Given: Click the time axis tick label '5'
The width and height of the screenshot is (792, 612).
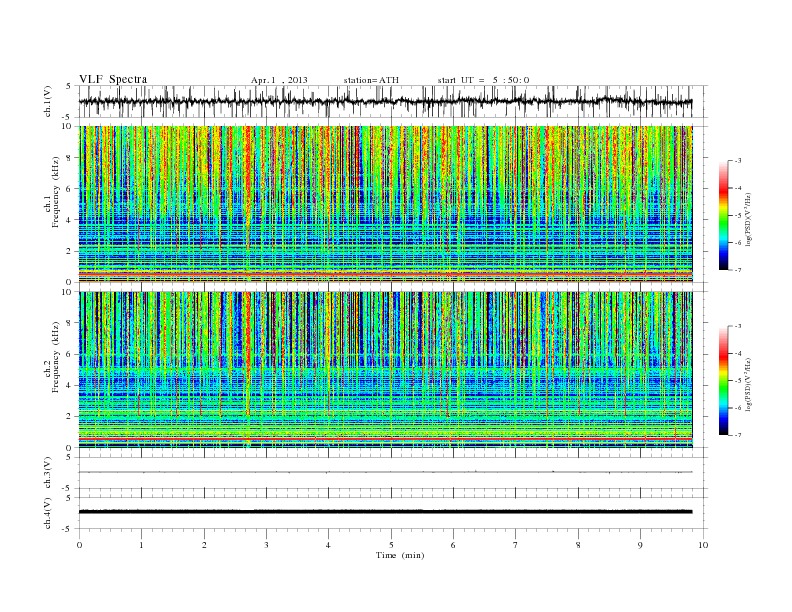Looking at the screenshot, I should (391, 545).
